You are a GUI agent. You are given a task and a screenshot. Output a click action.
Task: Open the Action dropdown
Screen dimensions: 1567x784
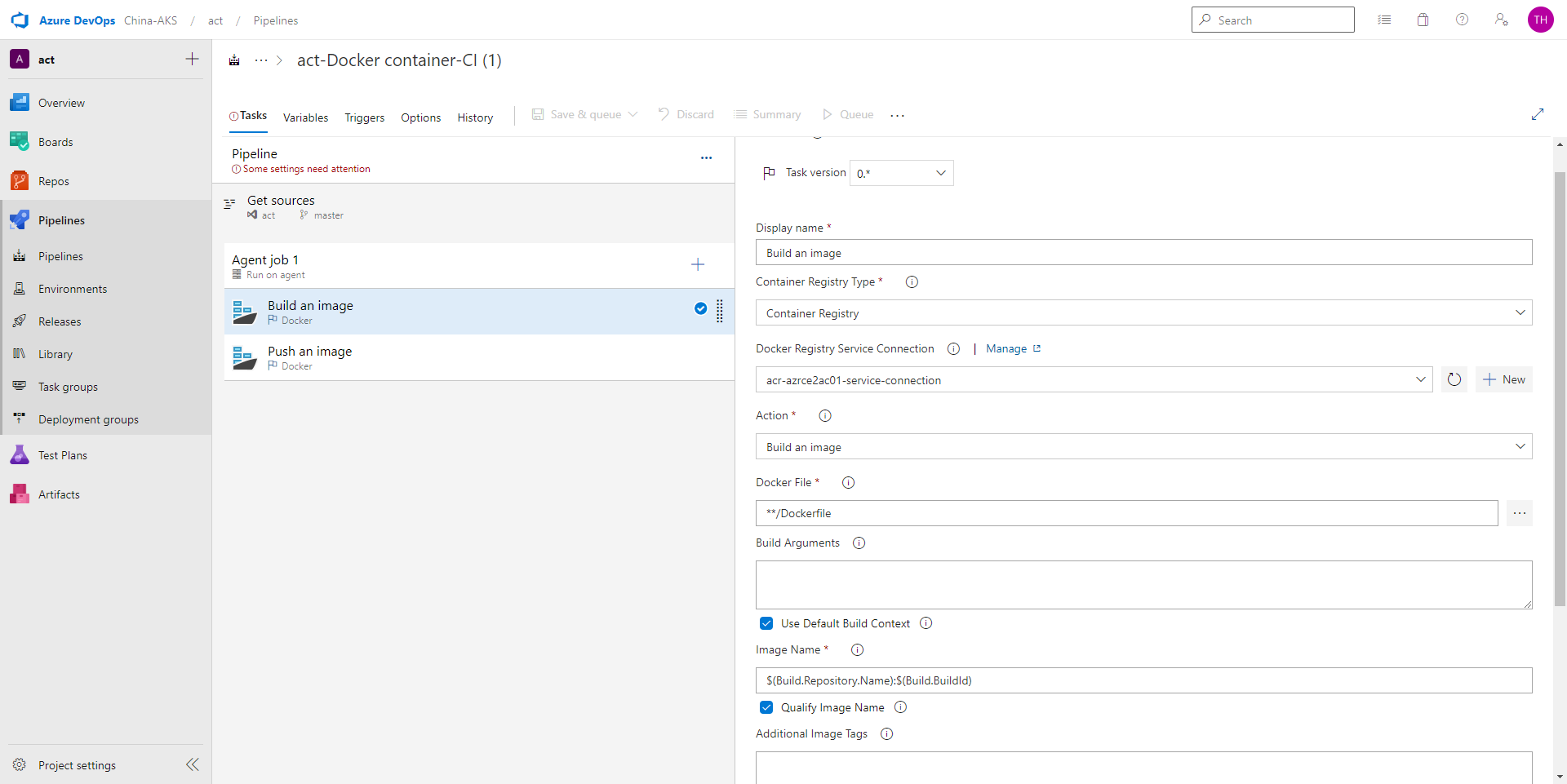[1143, 446]
